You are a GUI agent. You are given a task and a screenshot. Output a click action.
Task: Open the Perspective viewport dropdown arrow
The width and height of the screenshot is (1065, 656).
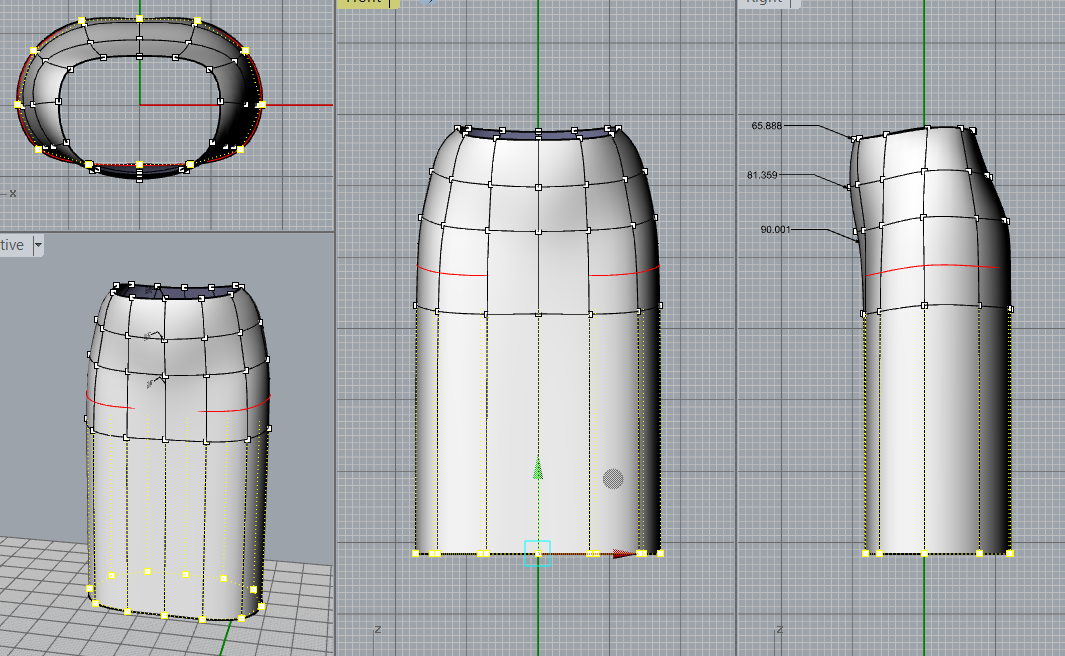38,245
